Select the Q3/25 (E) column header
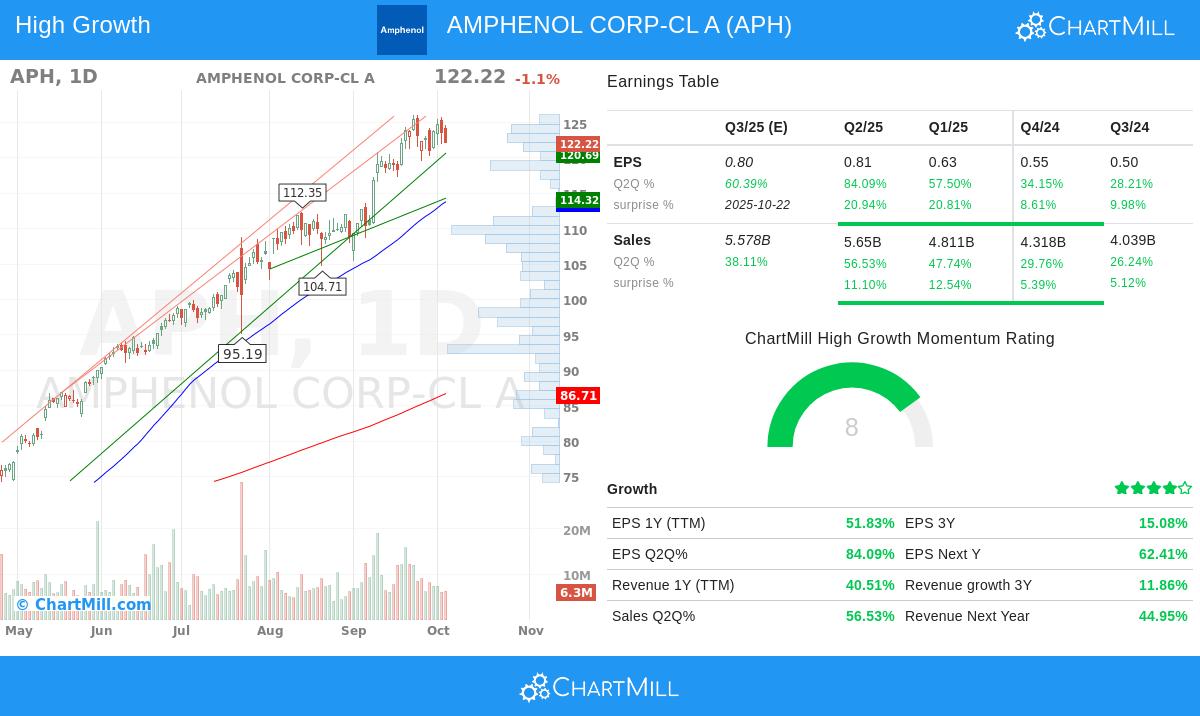This screenshot has height=716, width=1200. (756, 127)
